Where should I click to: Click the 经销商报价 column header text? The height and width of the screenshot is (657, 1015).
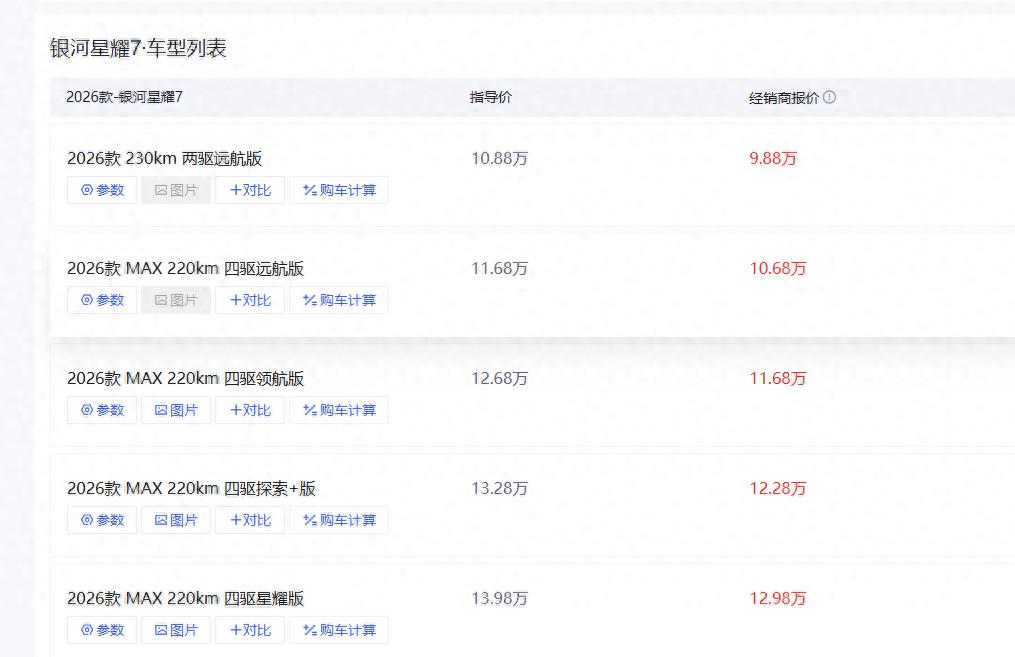(x=784, y=98)
